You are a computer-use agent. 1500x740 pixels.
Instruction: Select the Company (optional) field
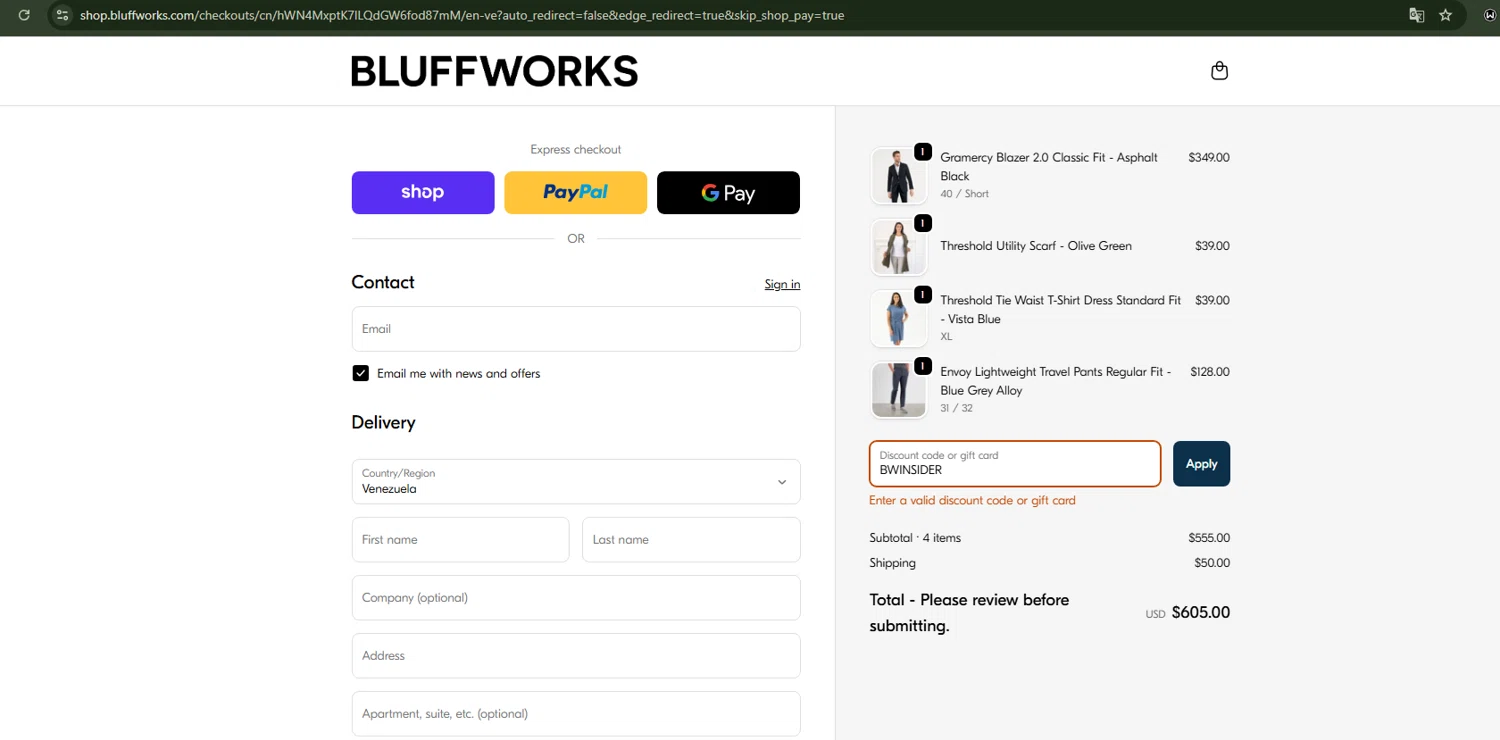[576, 598]
